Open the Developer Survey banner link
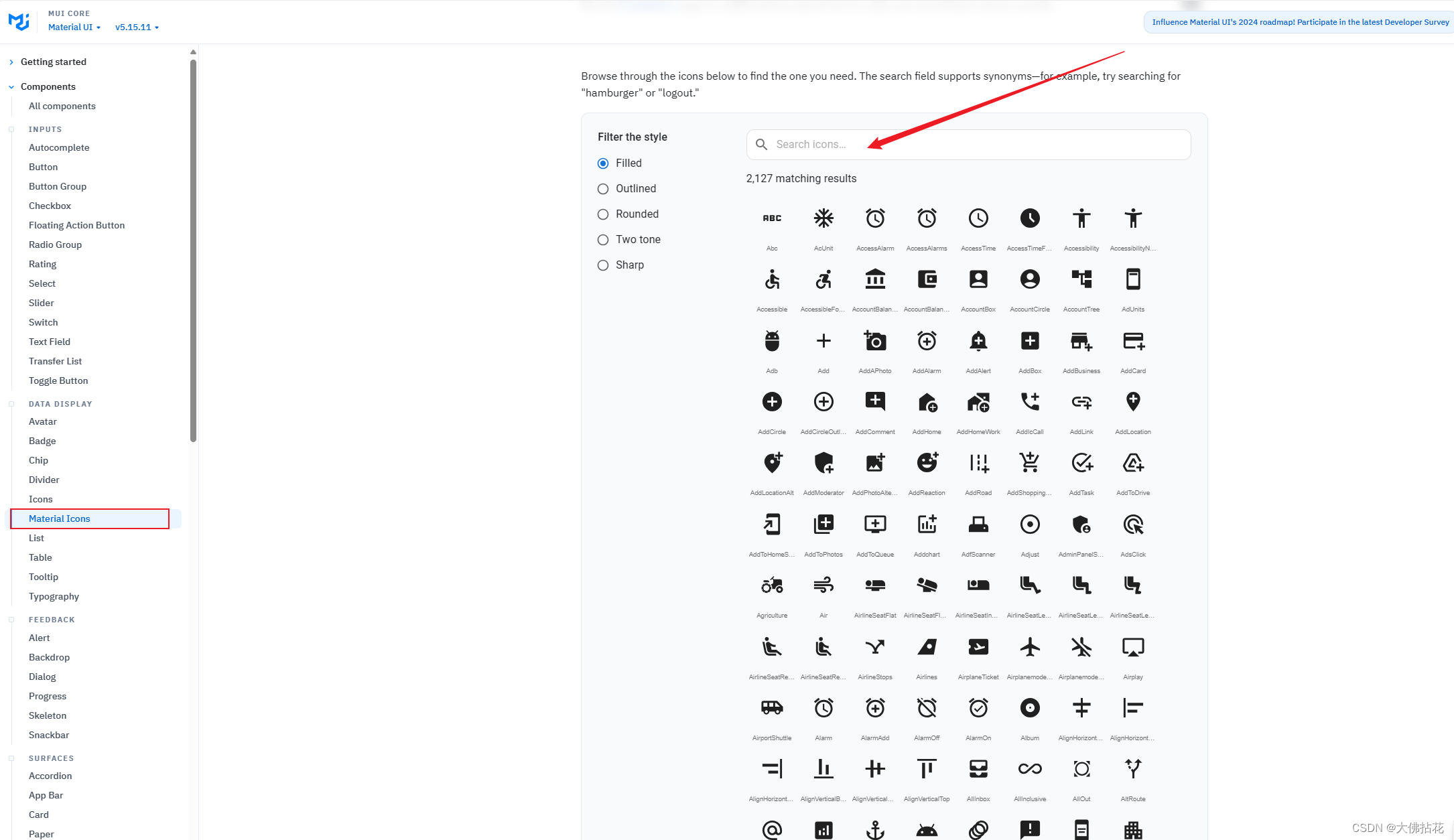This screenshot has width=1454, height=840. click(1300, 22)
